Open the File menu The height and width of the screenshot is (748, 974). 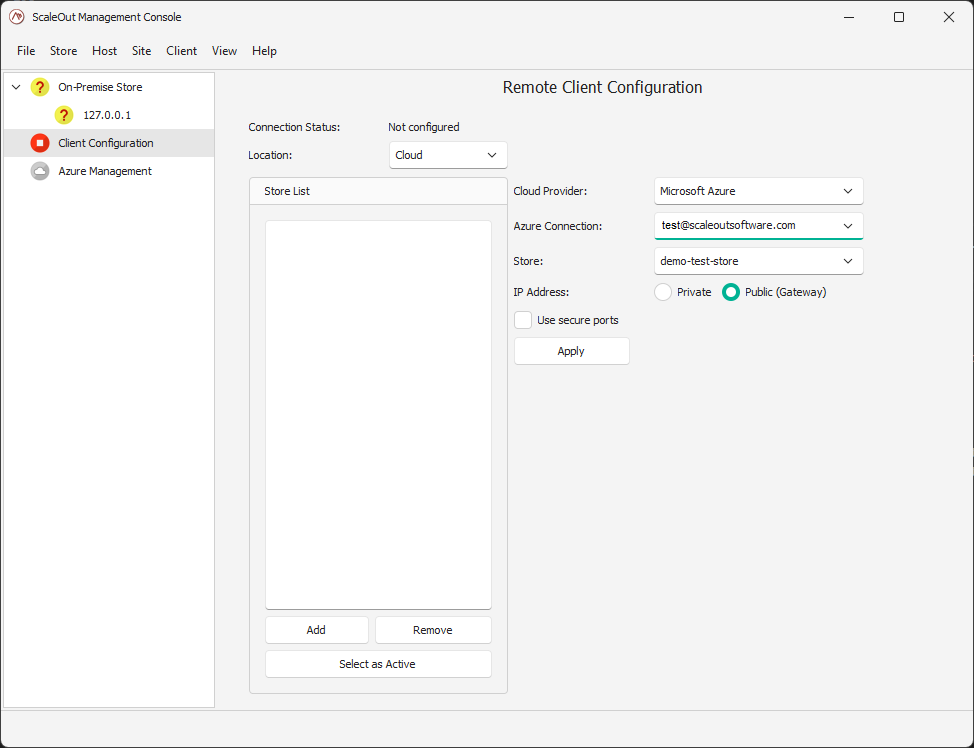pyautogui.click(x=26, y=51)
